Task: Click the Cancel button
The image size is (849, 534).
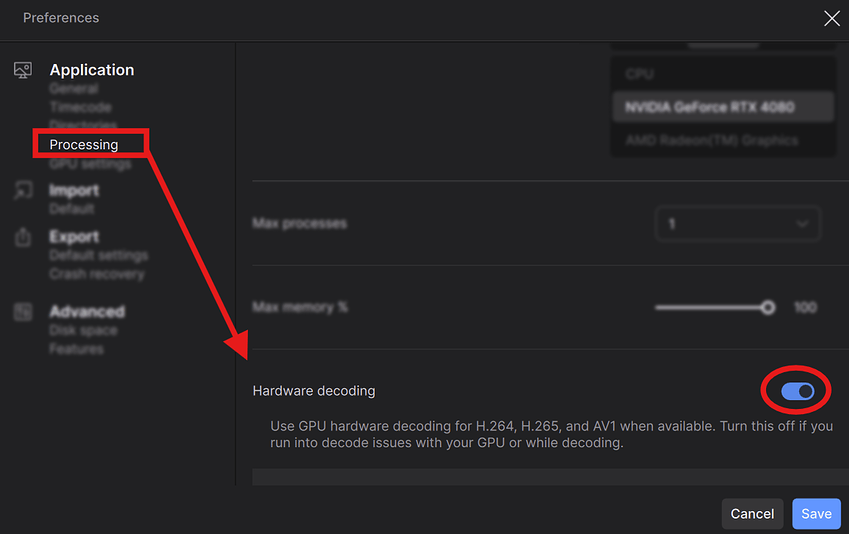Action: (x=752, y=514)
